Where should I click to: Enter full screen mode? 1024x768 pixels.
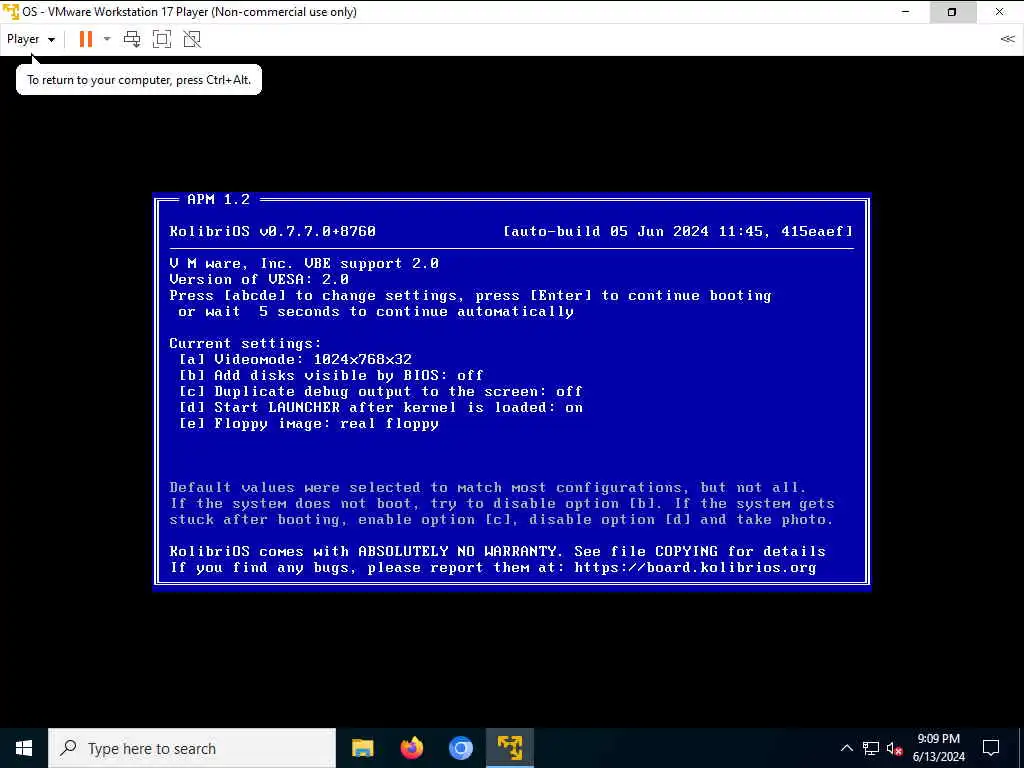(x=161, y=39)
